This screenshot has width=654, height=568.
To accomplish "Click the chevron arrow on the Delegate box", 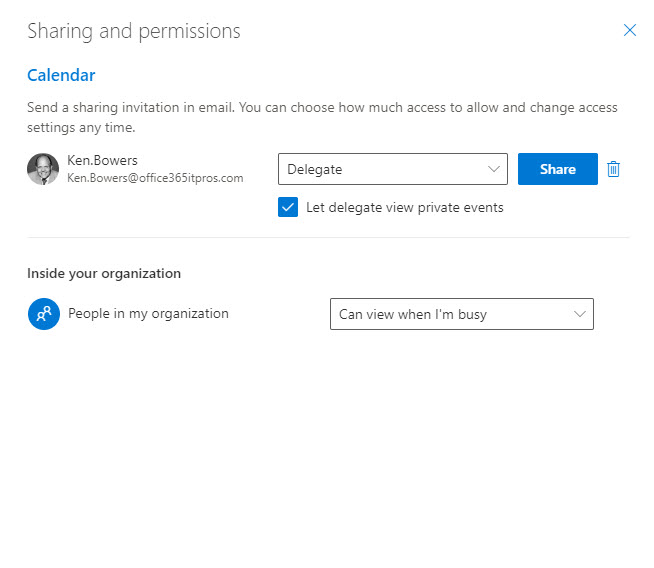I will [493, 169].
